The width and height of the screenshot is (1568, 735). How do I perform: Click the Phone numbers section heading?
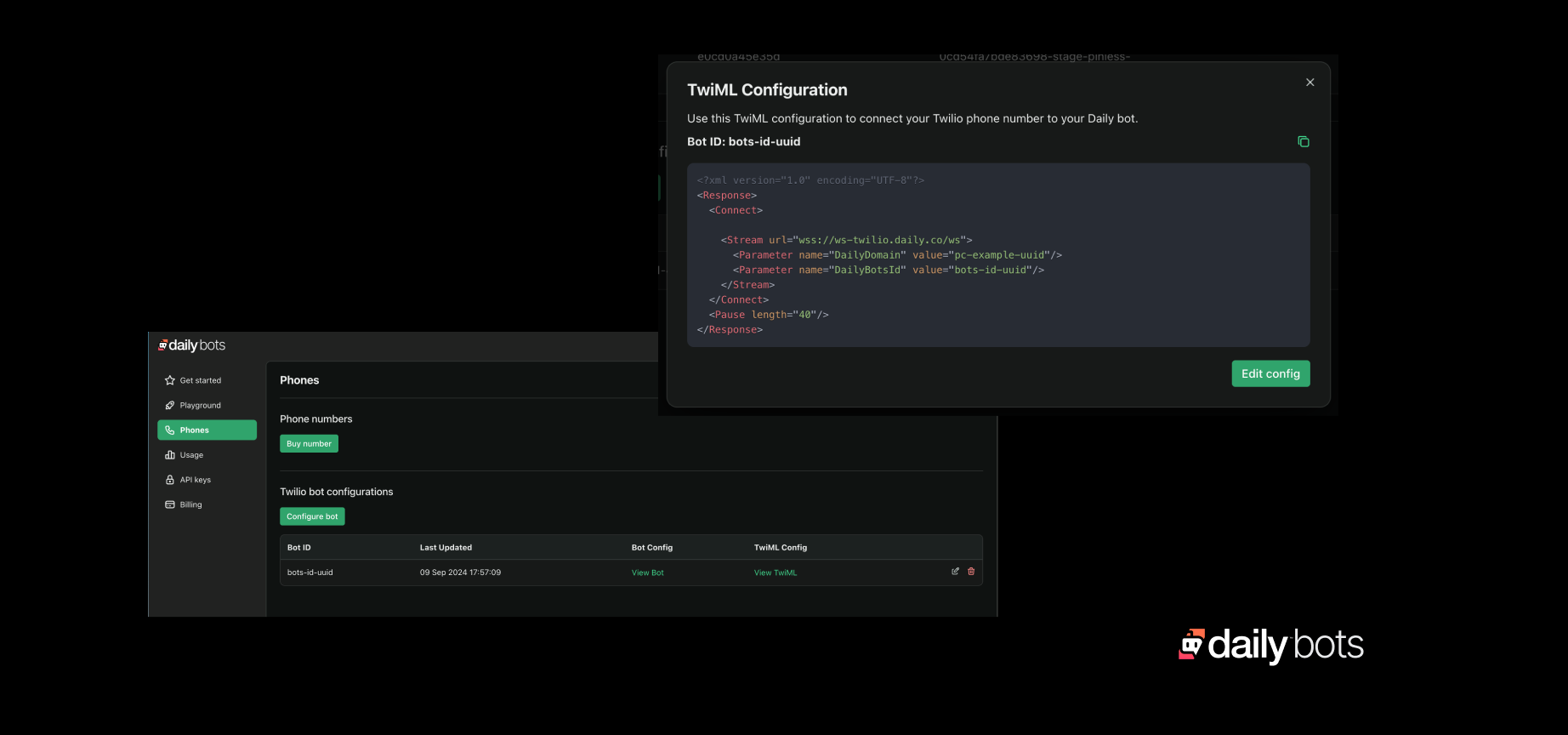coord(315,419)
